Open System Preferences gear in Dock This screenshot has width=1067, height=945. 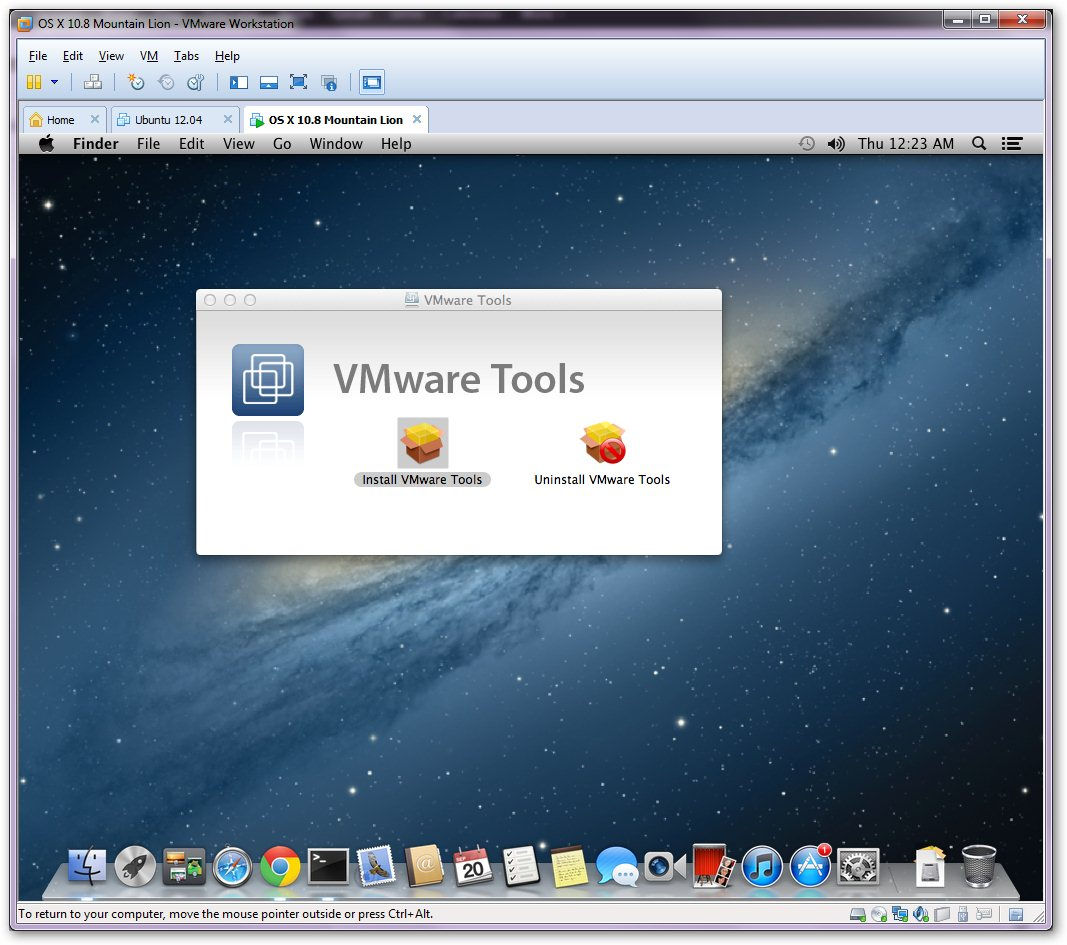pos(858,867)
